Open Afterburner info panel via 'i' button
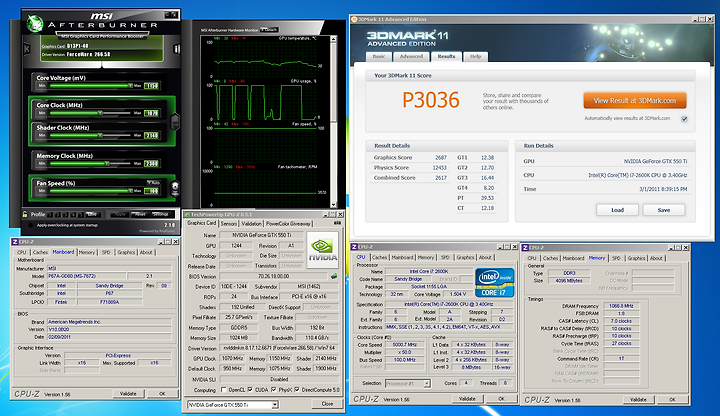The image size is (720, 416). pos(176,49)
